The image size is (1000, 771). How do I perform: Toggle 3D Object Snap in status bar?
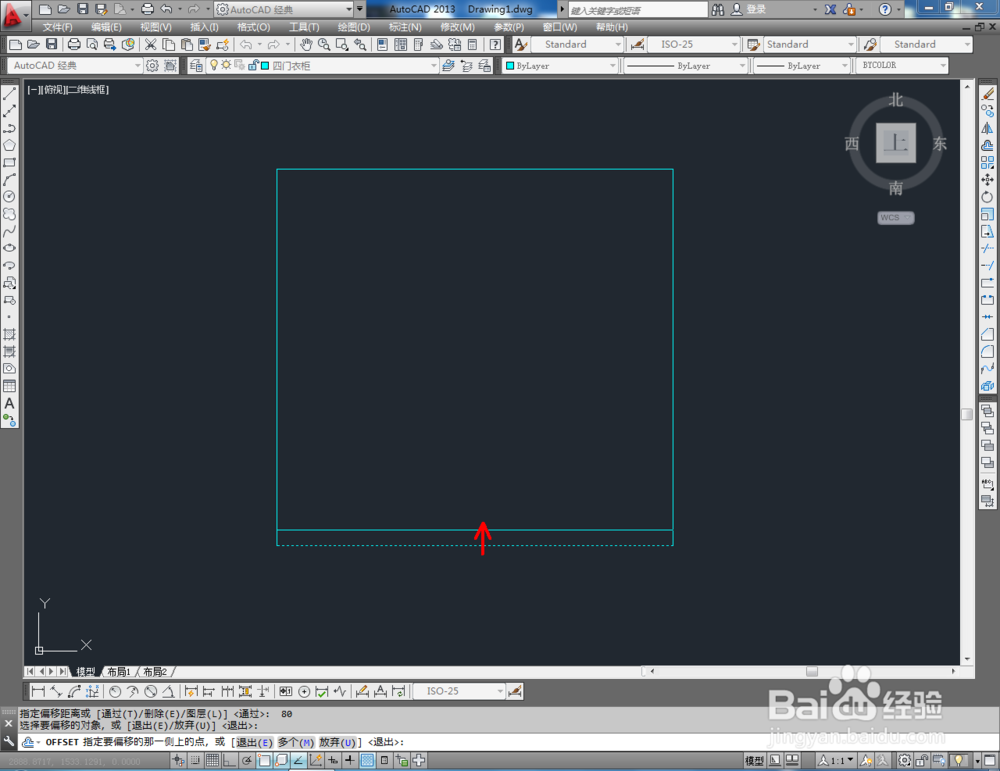[x=281, y=760]
